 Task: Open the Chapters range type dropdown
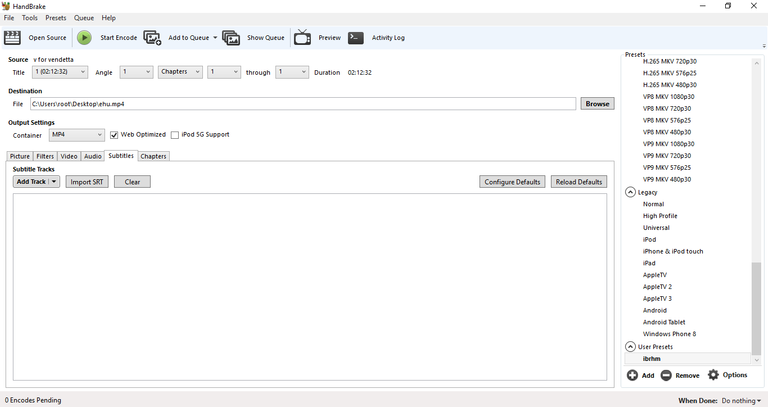tap(180, 72)
